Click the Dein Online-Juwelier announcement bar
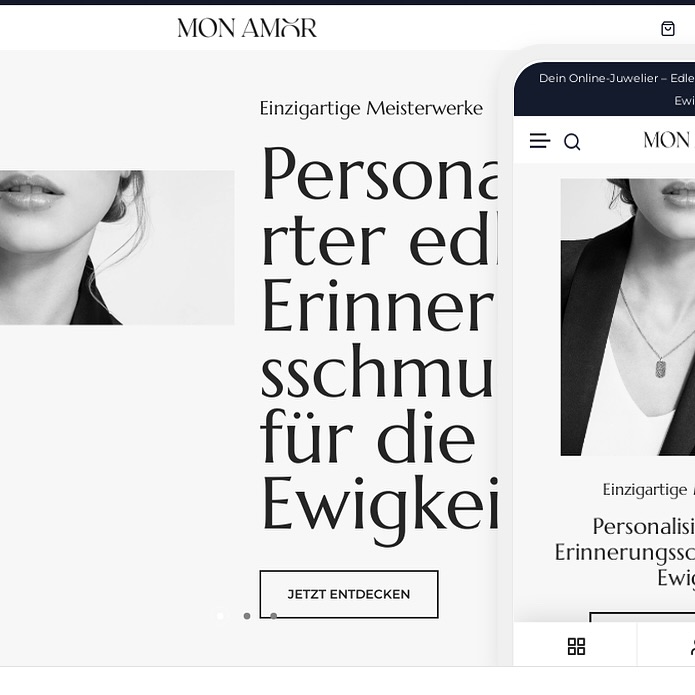 click(604, 89)
